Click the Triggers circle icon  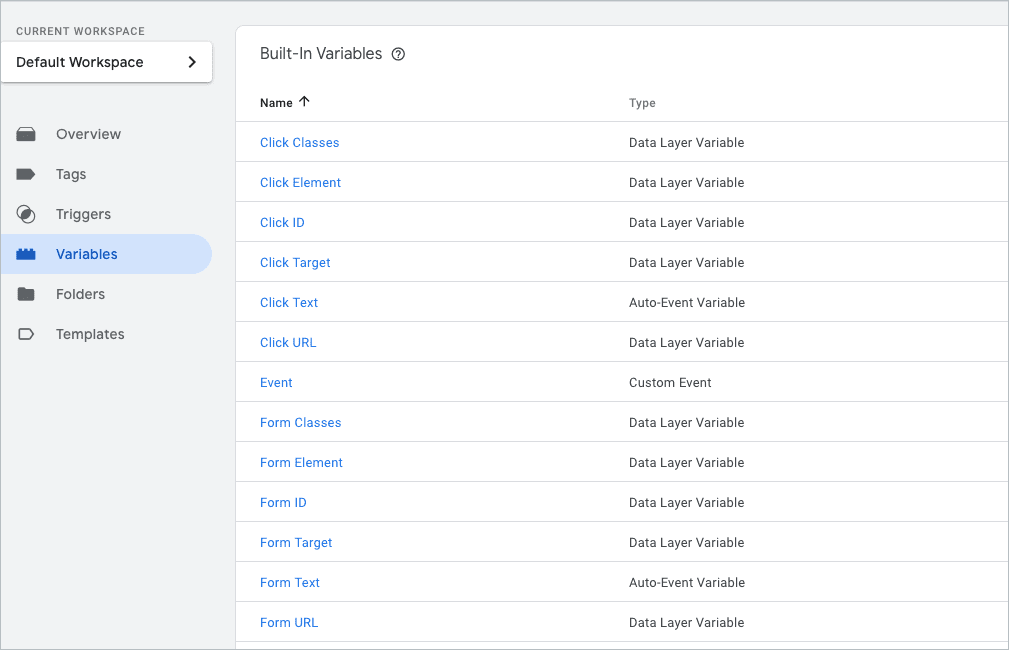point(26,214)
